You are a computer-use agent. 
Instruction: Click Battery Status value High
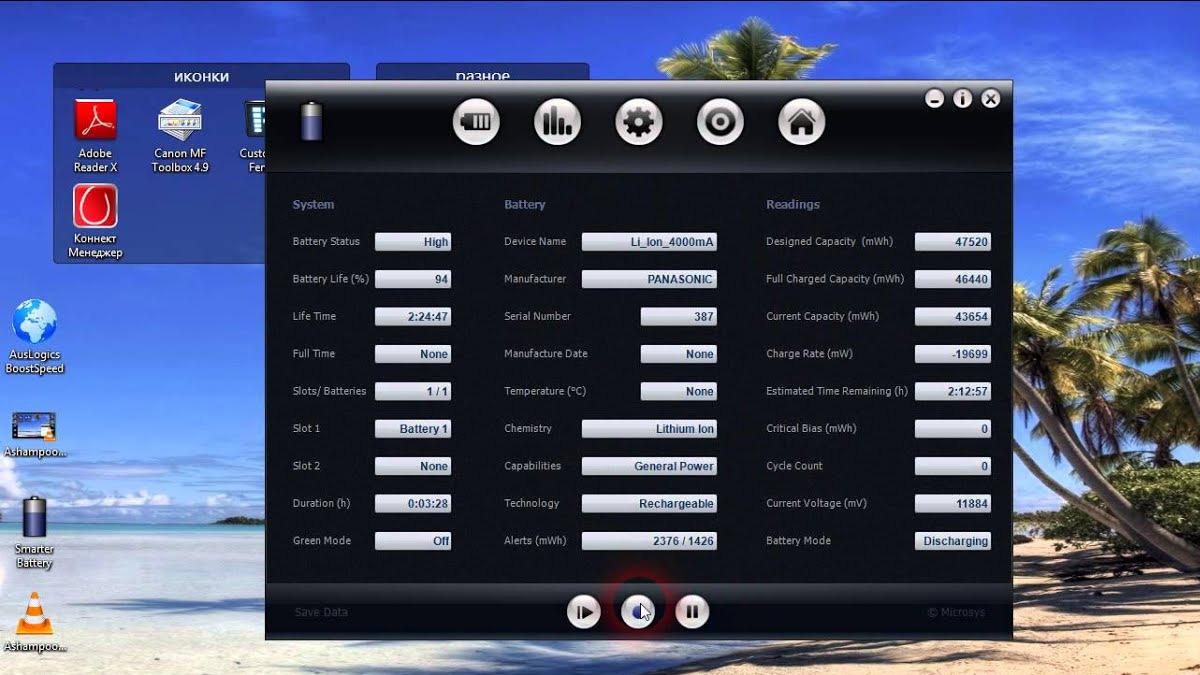tap(413, 242)
